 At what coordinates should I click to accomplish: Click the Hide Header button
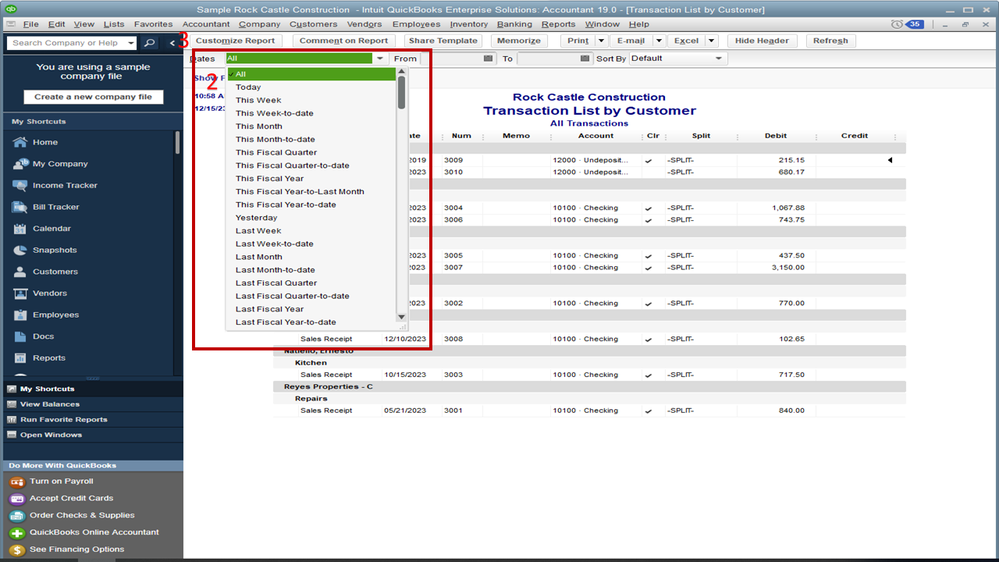pyautogui.click(x=761, y=41)
